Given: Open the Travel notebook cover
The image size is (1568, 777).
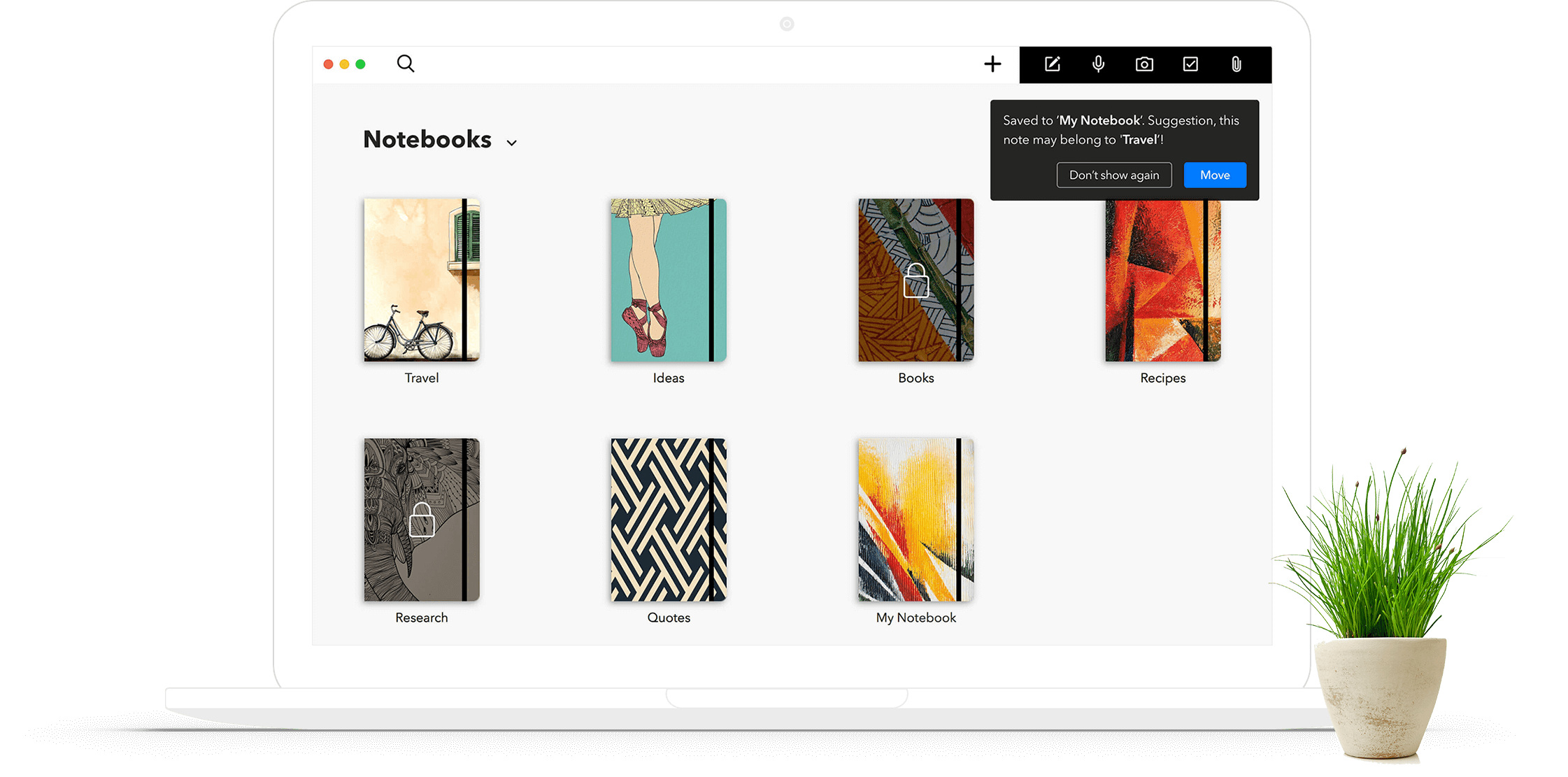Looking at the screenshot, I should point(421,280).
